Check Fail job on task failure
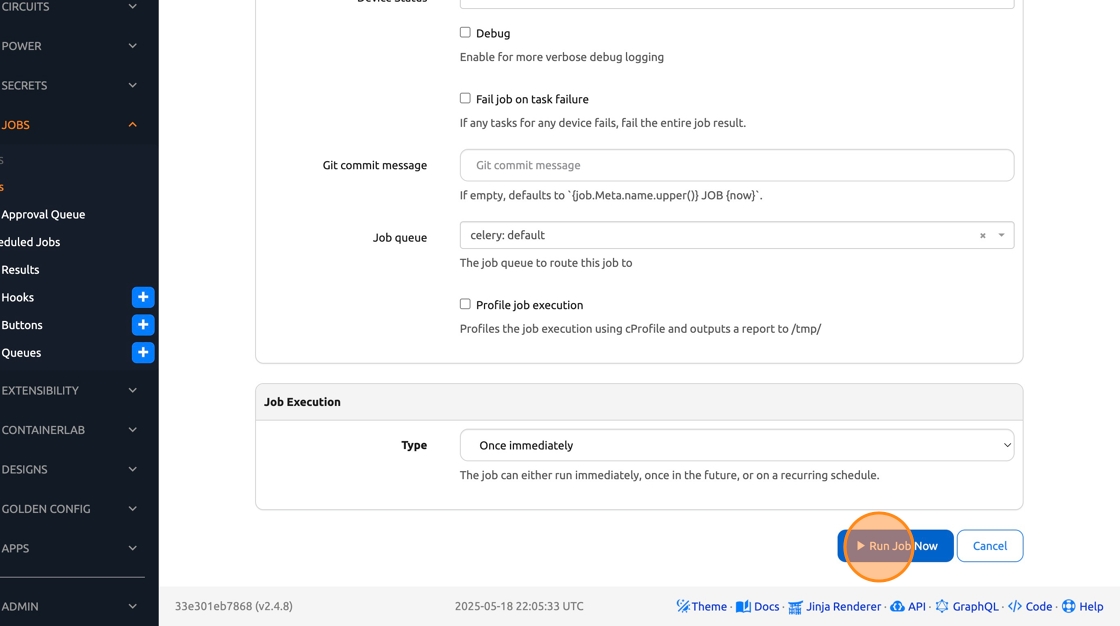The width and height of the screenshot is (1120, 626). 465,99
